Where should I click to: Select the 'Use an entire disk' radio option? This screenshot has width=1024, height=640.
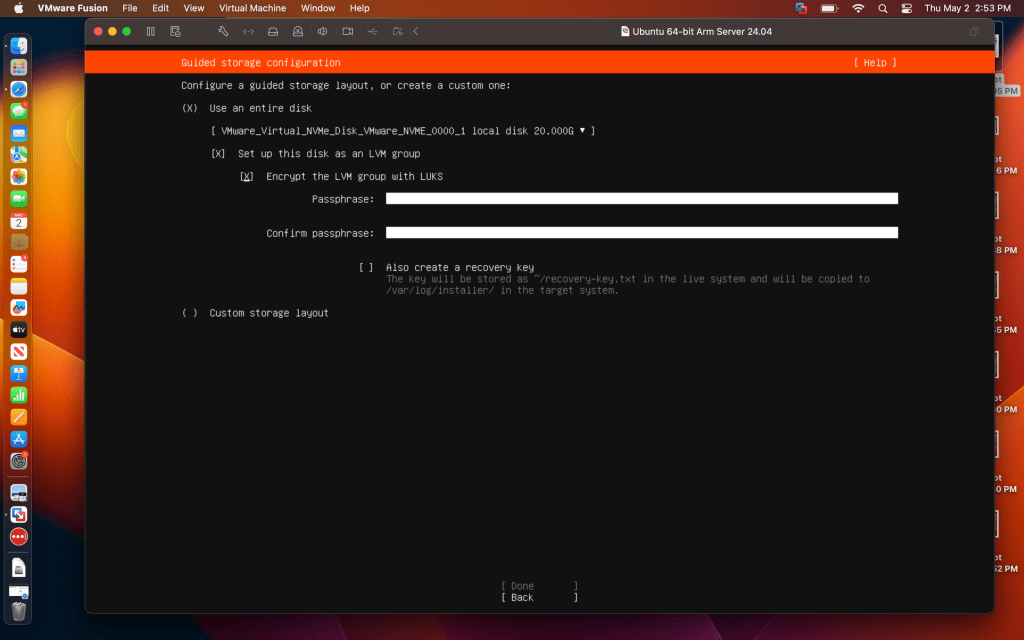coord(190,108)
